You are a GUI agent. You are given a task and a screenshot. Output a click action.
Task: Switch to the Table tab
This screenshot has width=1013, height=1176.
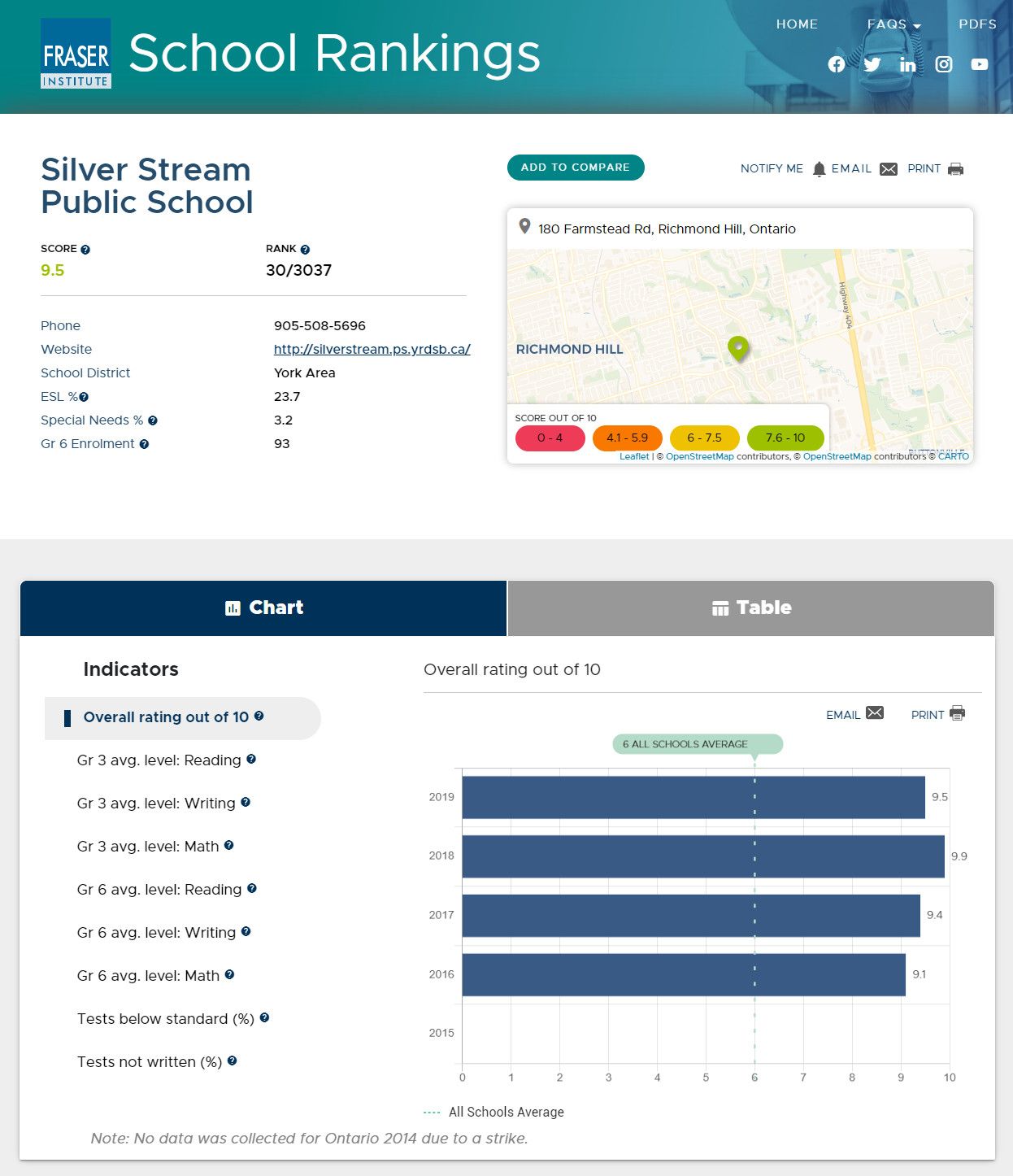(750, 608)
